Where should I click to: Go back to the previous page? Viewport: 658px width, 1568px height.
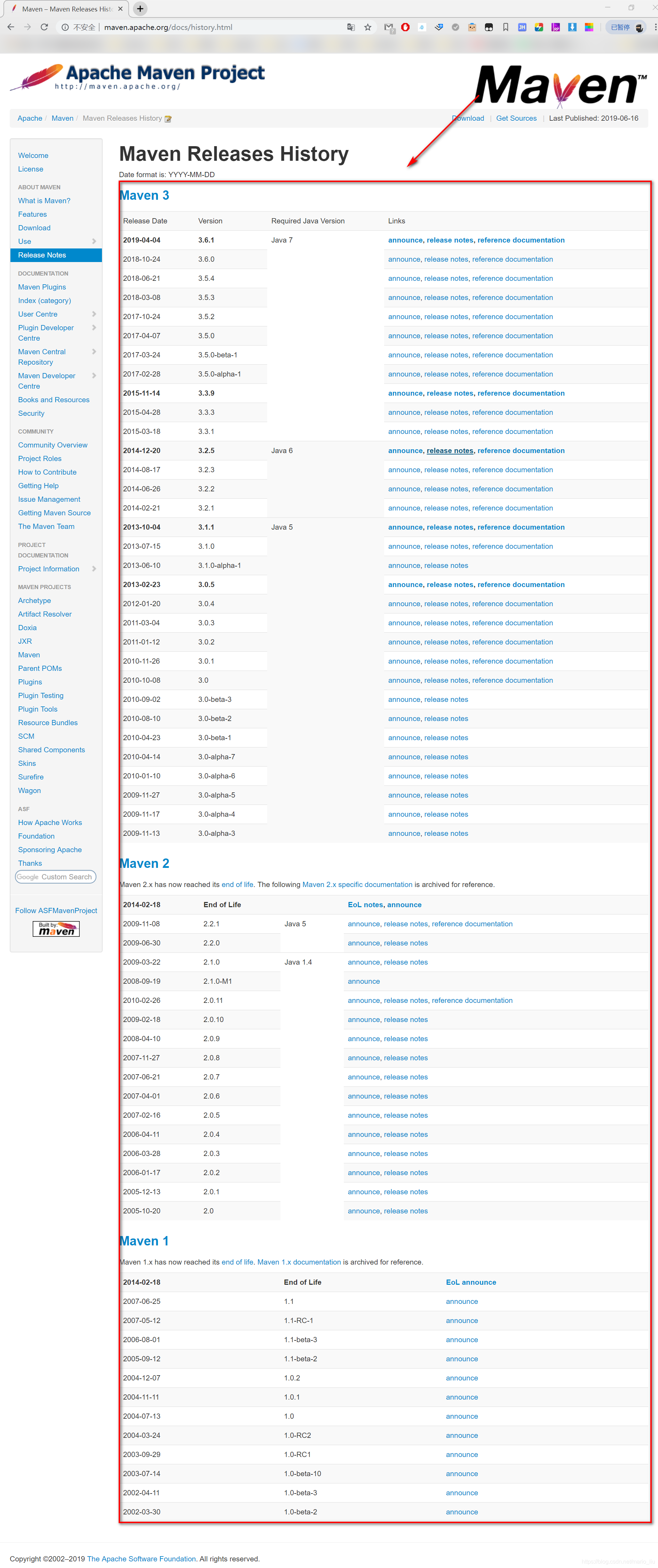(11, 27)
